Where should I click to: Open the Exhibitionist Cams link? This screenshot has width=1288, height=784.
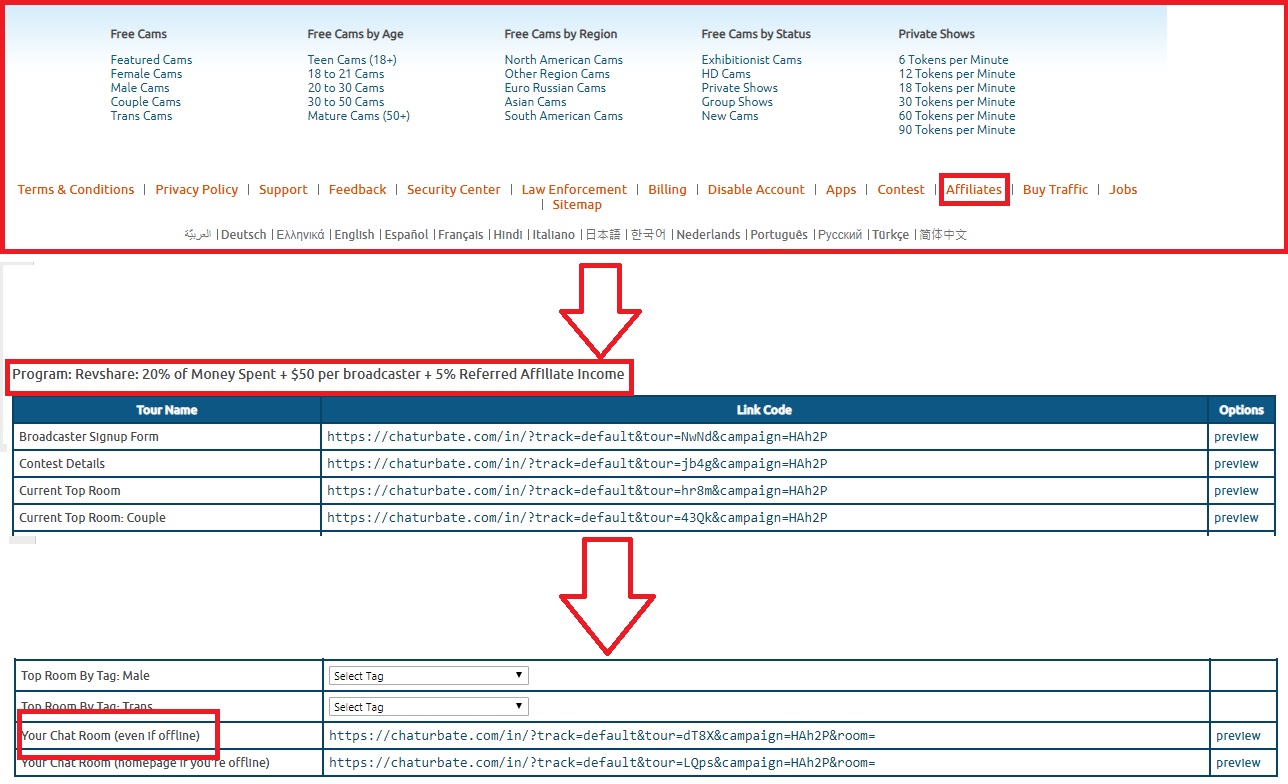(x=752, y=60)
